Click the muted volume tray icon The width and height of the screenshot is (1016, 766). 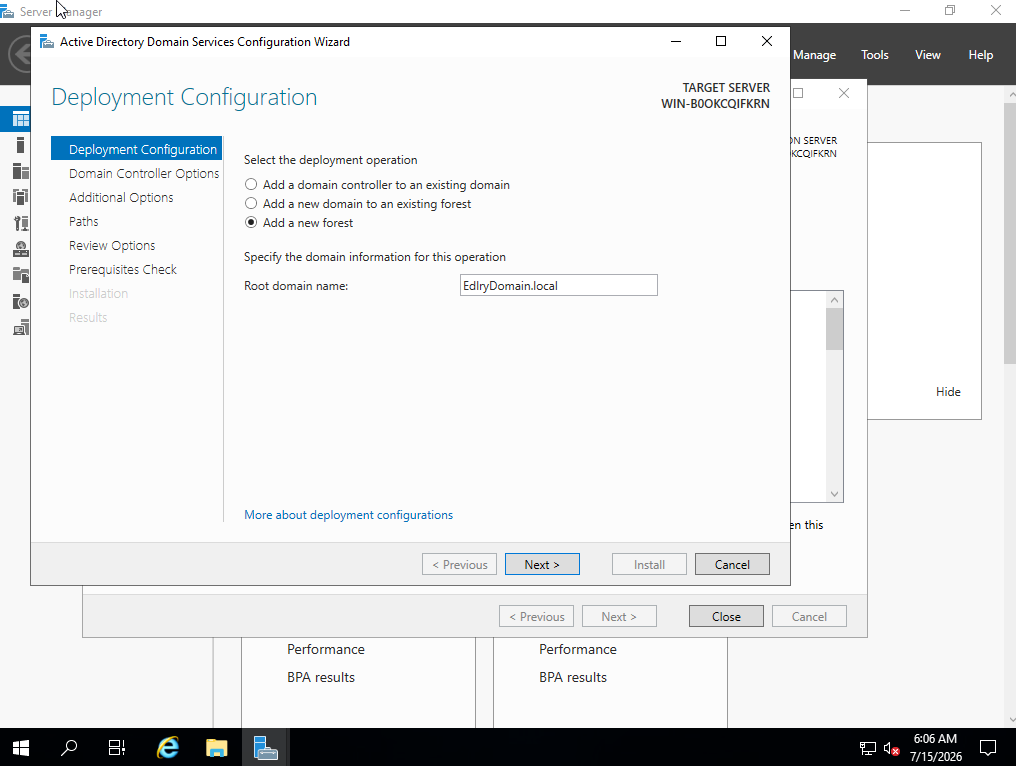click(891, 749)
